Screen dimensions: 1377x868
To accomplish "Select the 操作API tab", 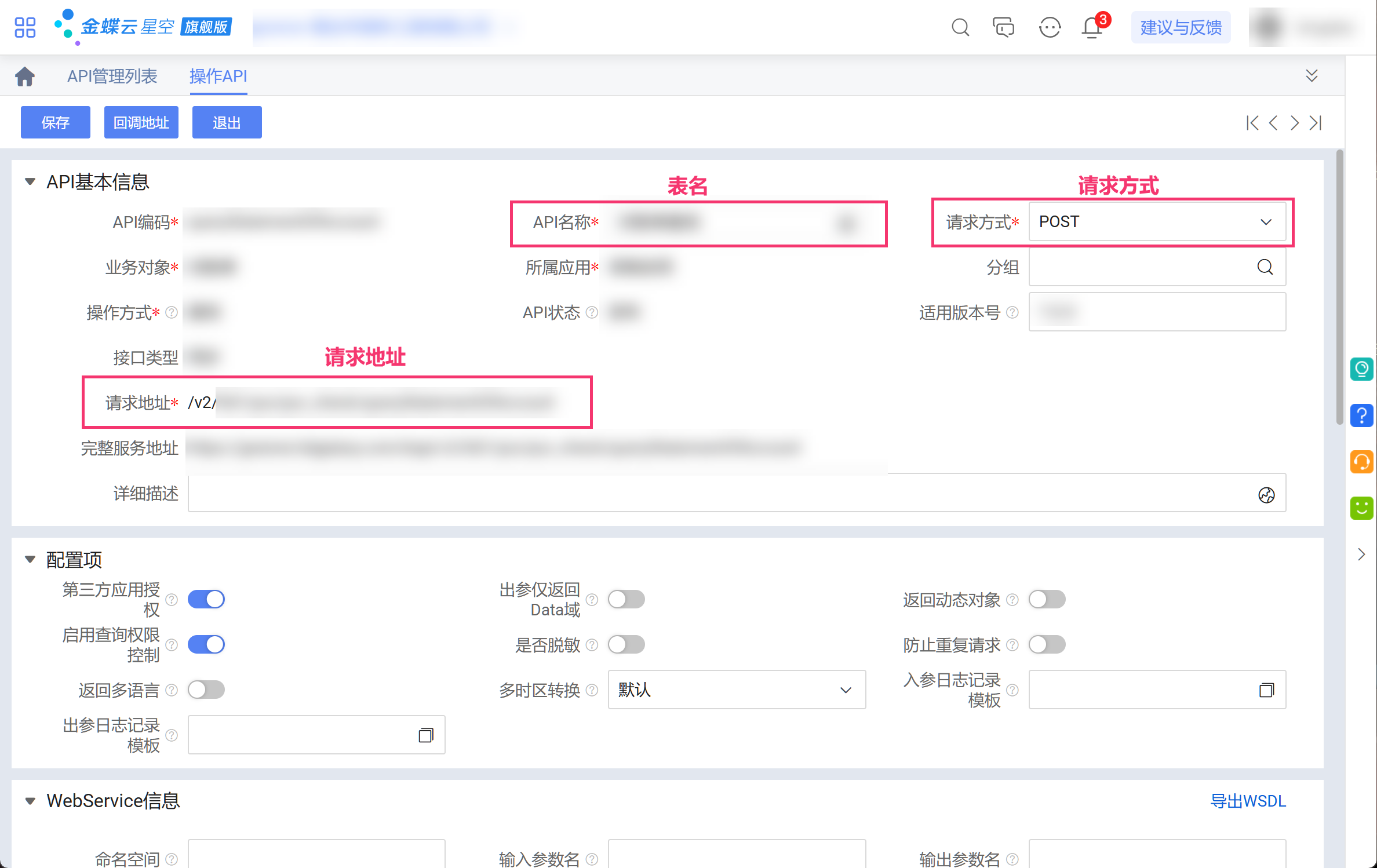I will click(x=218, y=76).
